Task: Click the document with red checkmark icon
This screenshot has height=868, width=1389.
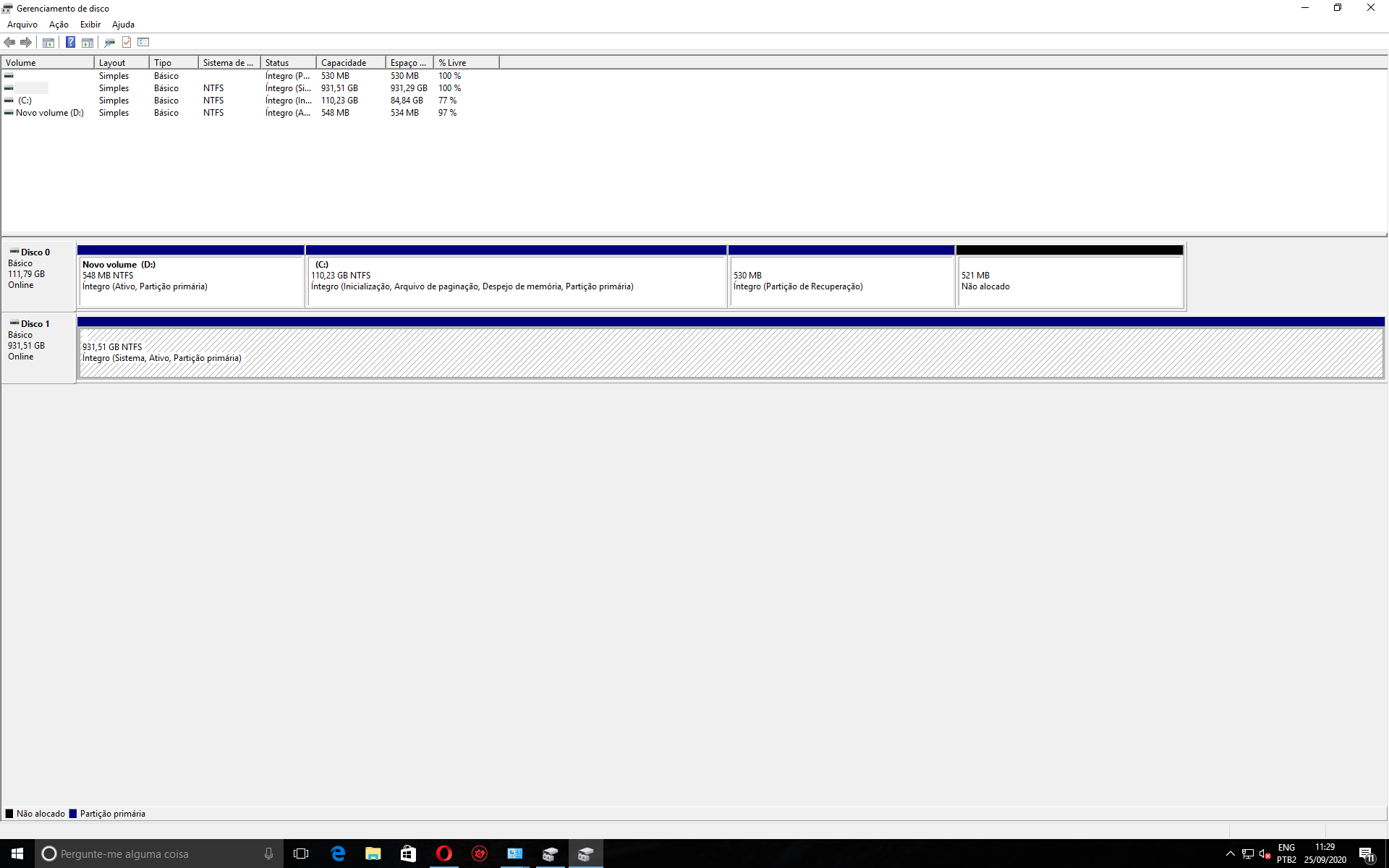Action: (127, 43)
